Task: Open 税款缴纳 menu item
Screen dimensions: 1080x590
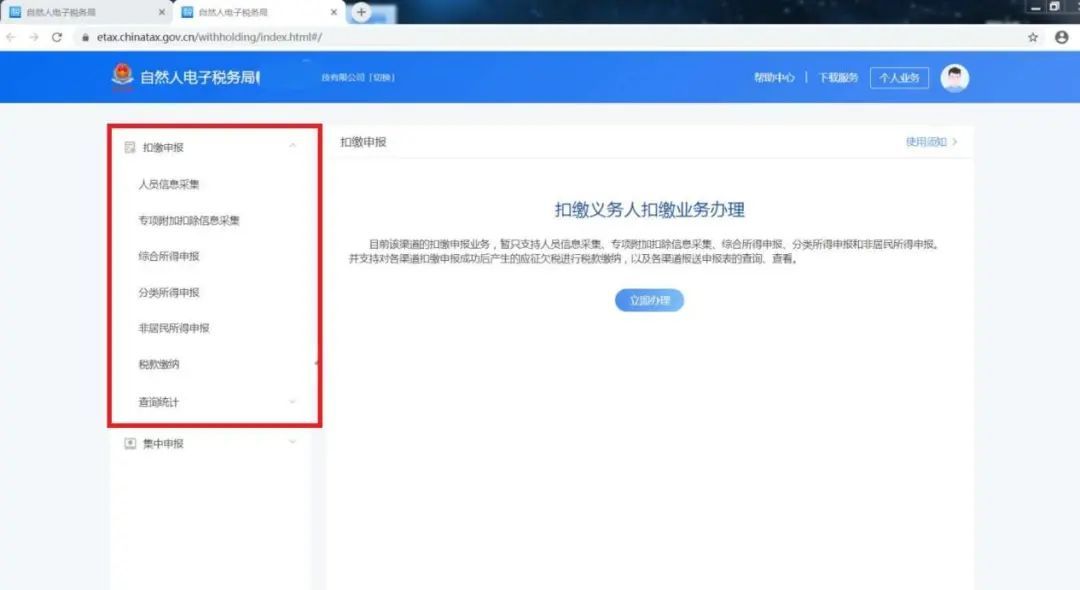Action: pos(158,364)
